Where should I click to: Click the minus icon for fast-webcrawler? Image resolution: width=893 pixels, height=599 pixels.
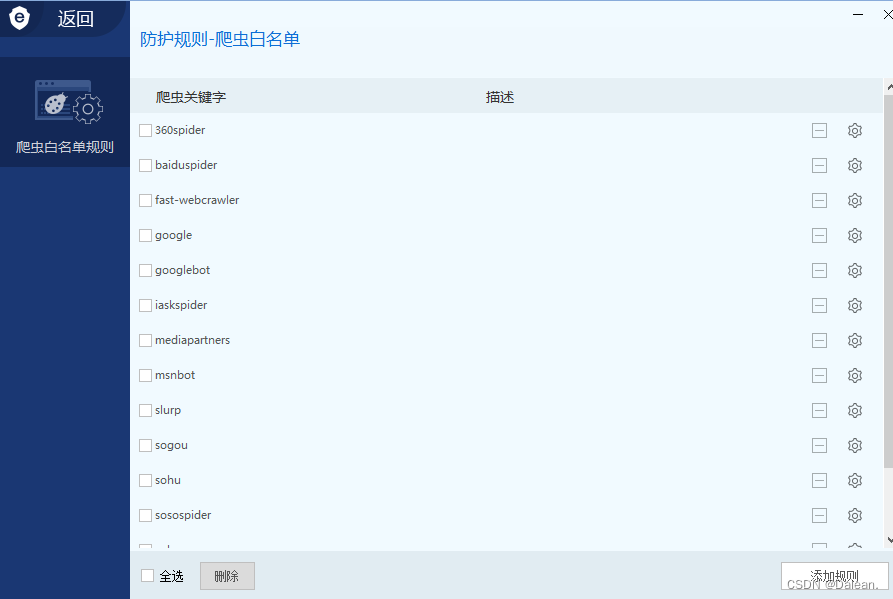[x=819, y=200]
